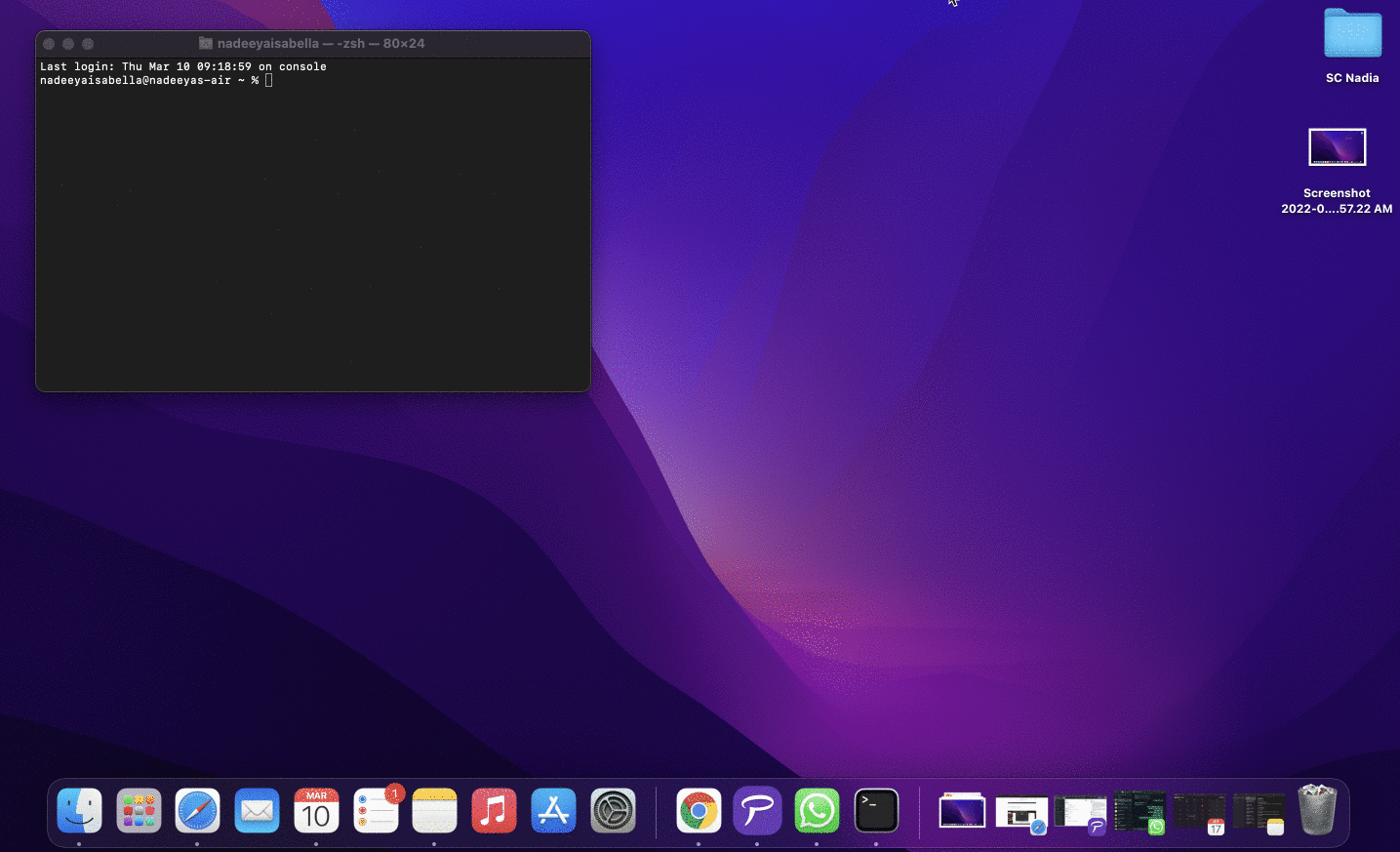
Task: Open the Notes app in Dock
Action: click(x=435, y=811)
